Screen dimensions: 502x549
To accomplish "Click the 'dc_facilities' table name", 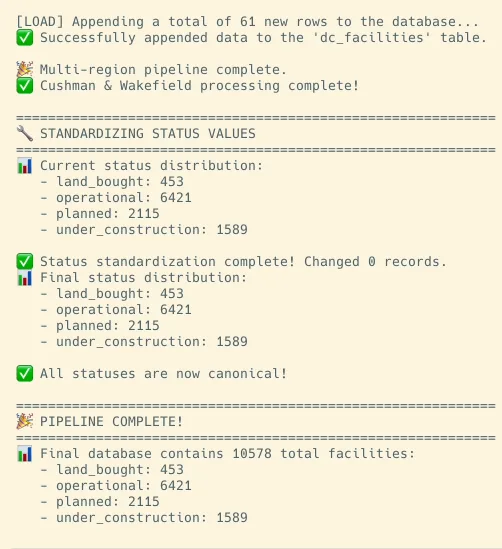I will [x=371, y=38].
